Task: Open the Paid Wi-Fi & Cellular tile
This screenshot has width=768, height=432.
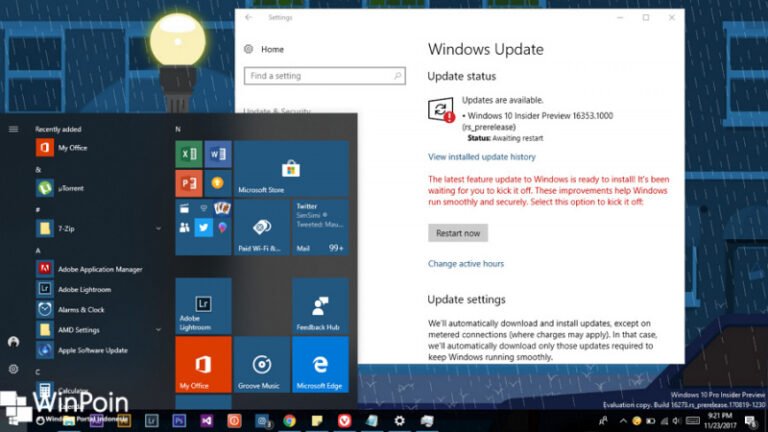Action: (262, 226)
